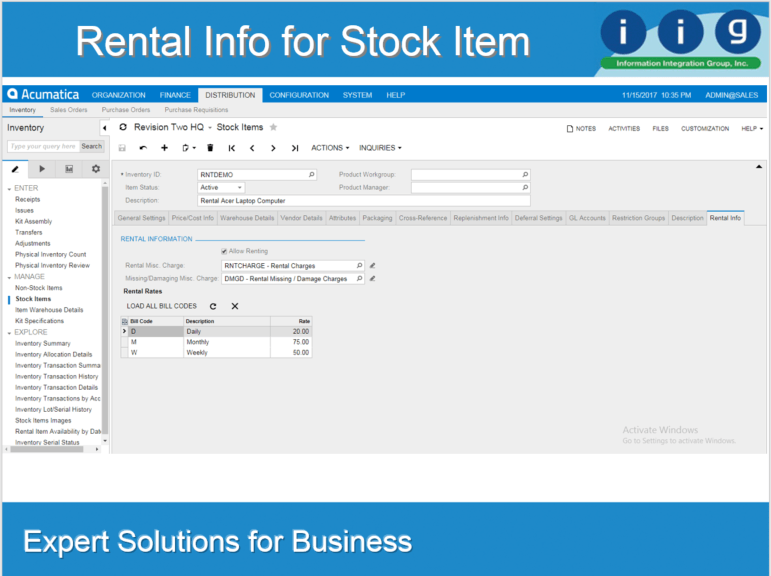Screen dimensions: 771x576
Task: Select the play-arrow processes sidebar tab
Action: pyautogui.click(x=42, y=169)
